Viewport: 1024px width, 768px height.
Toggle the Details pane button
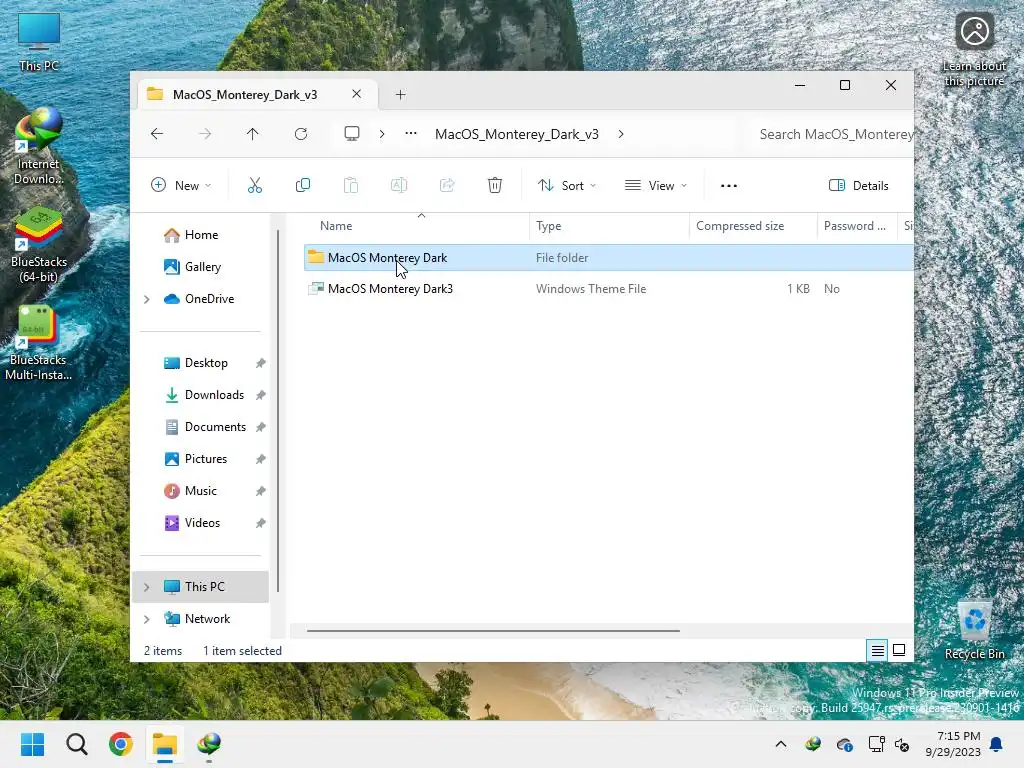coord(858,185)
